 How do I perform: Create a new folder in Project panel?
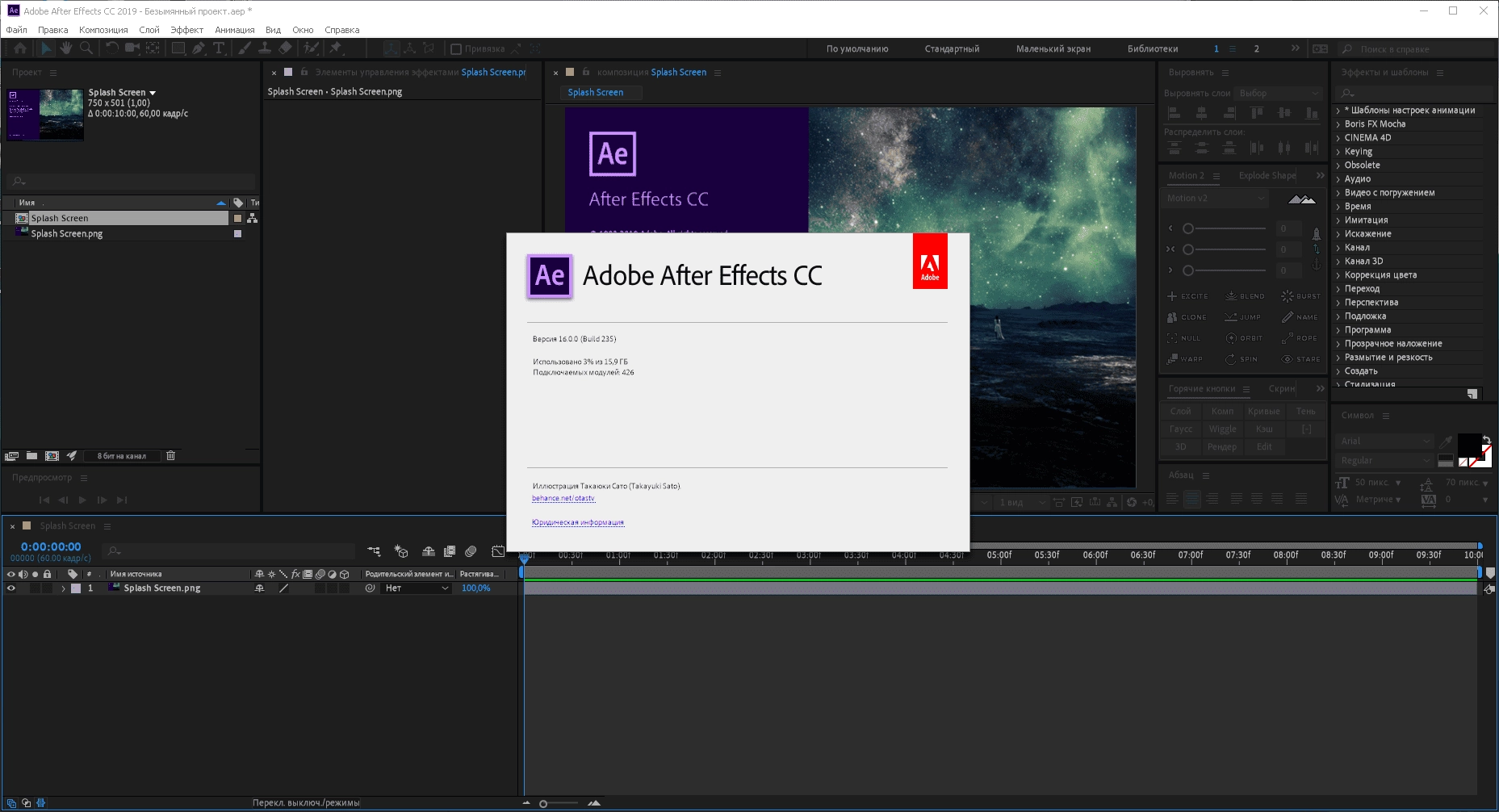tap(31, 456)
